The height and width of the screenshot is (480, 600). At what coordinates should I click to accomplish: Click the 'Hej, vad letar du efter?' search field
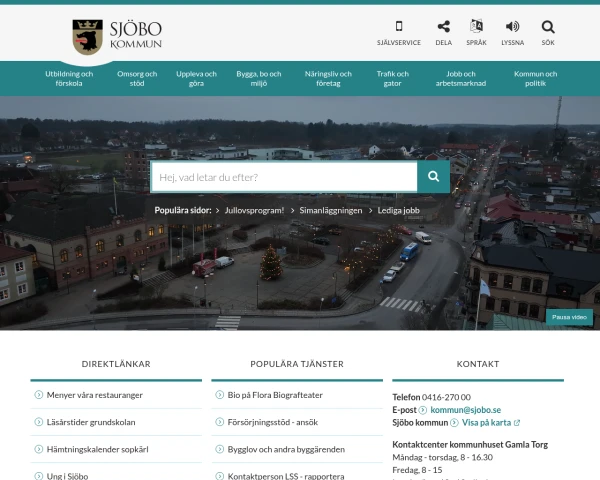click(x=284, y=177)
